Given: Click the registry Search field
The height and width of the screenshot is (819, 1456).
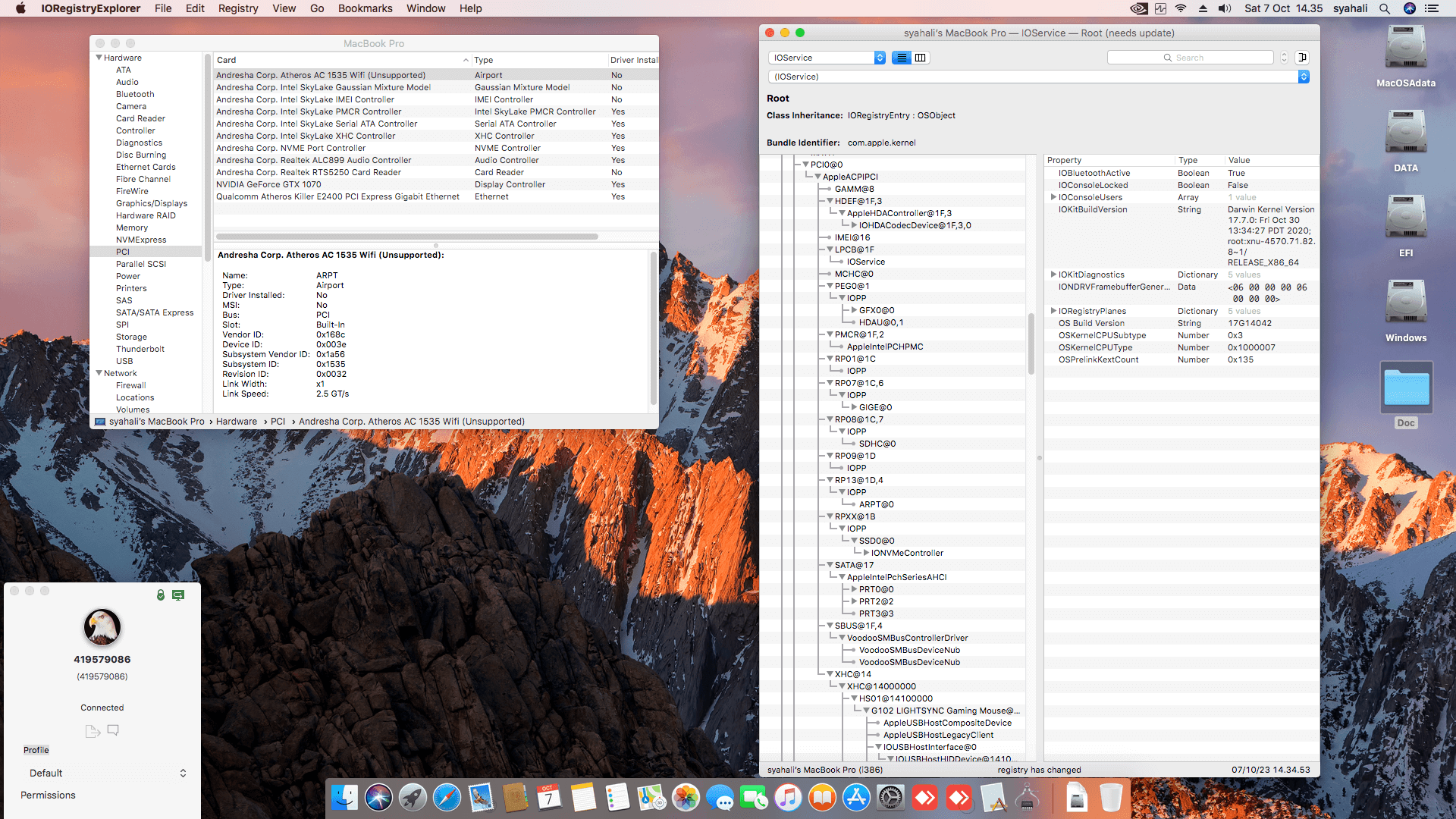Looking at the screenshot, I should pos(1191,58).
